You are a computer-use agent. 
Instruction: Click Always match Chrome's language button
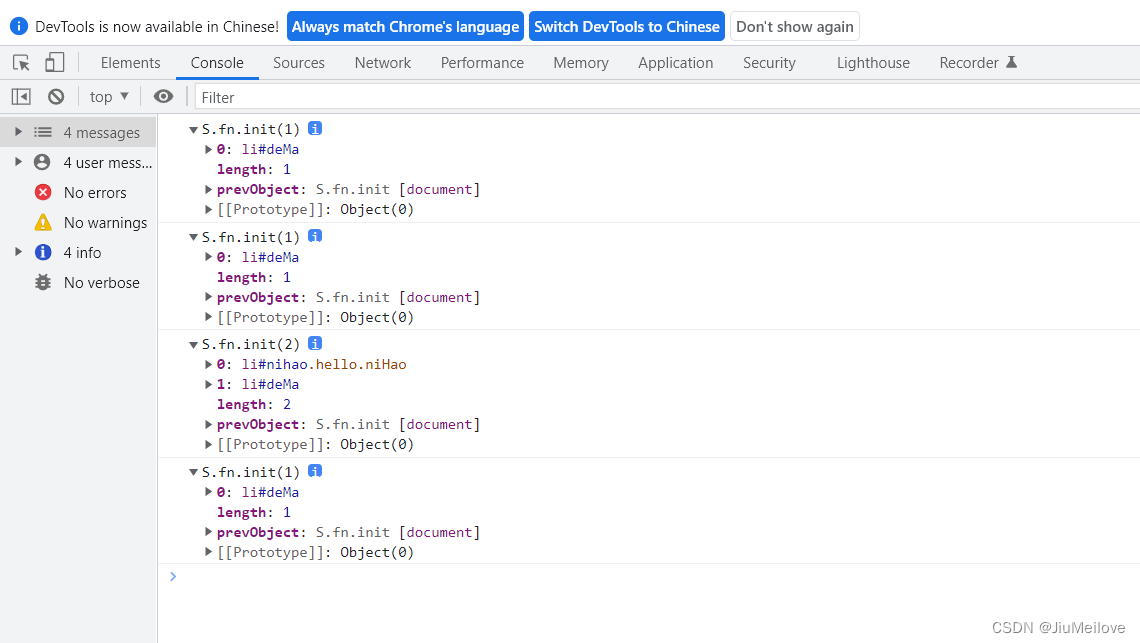point(405,27)
